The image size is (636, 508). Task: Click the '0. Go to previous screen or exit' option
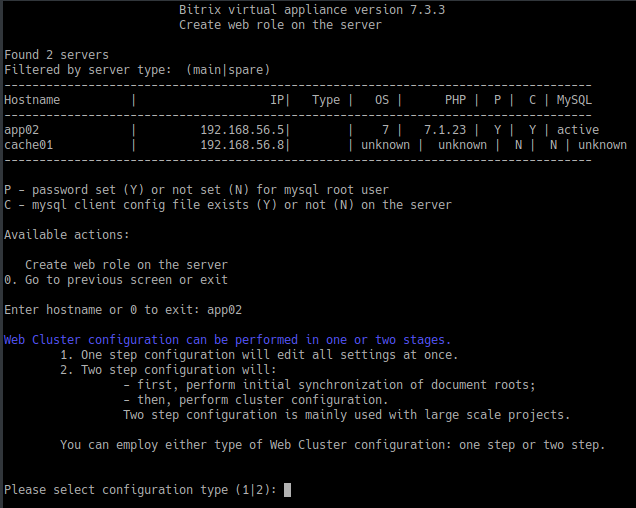(116, 280)
